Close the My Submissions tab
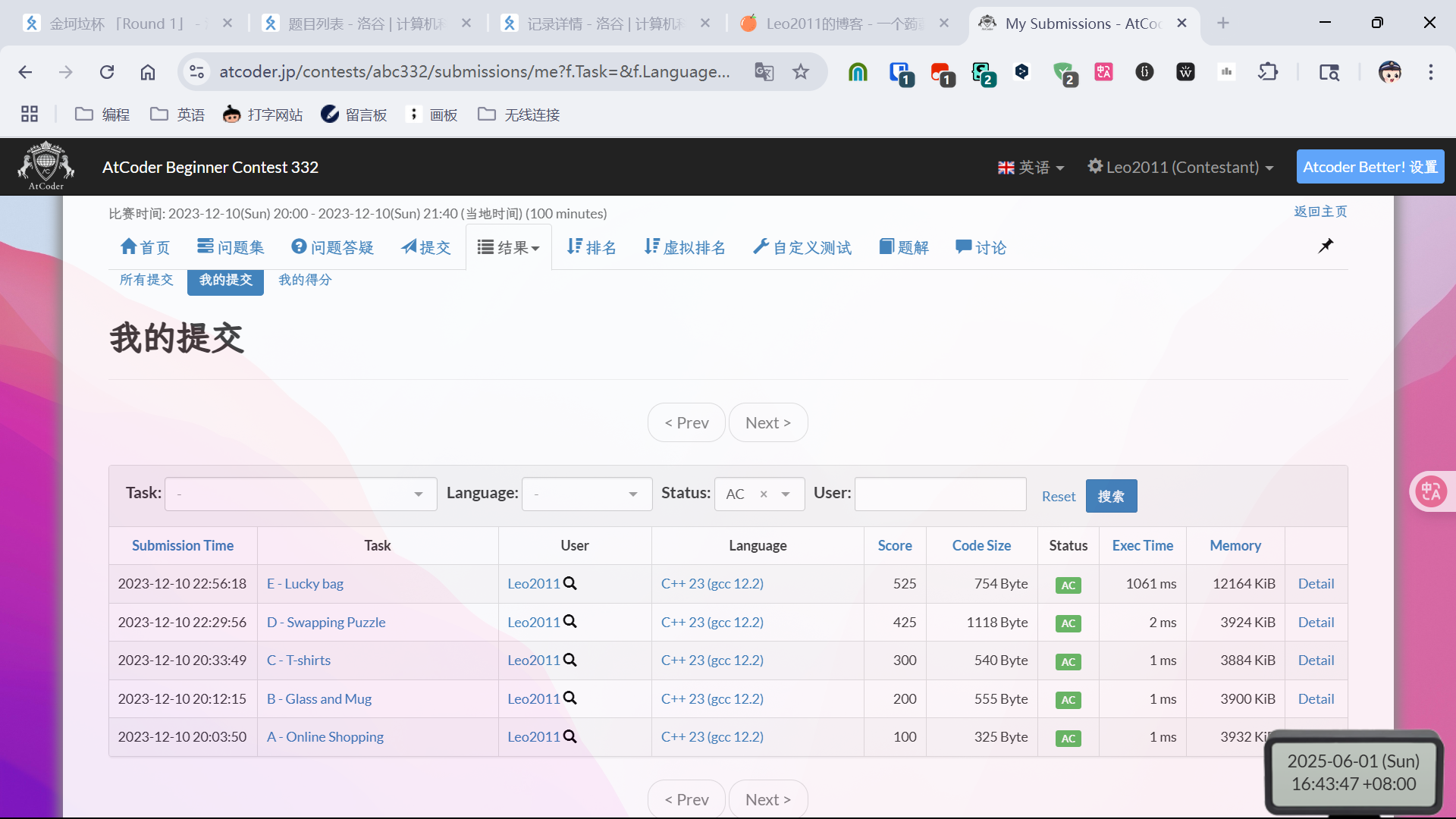 pyautogui.click(x=1181, y=24)
